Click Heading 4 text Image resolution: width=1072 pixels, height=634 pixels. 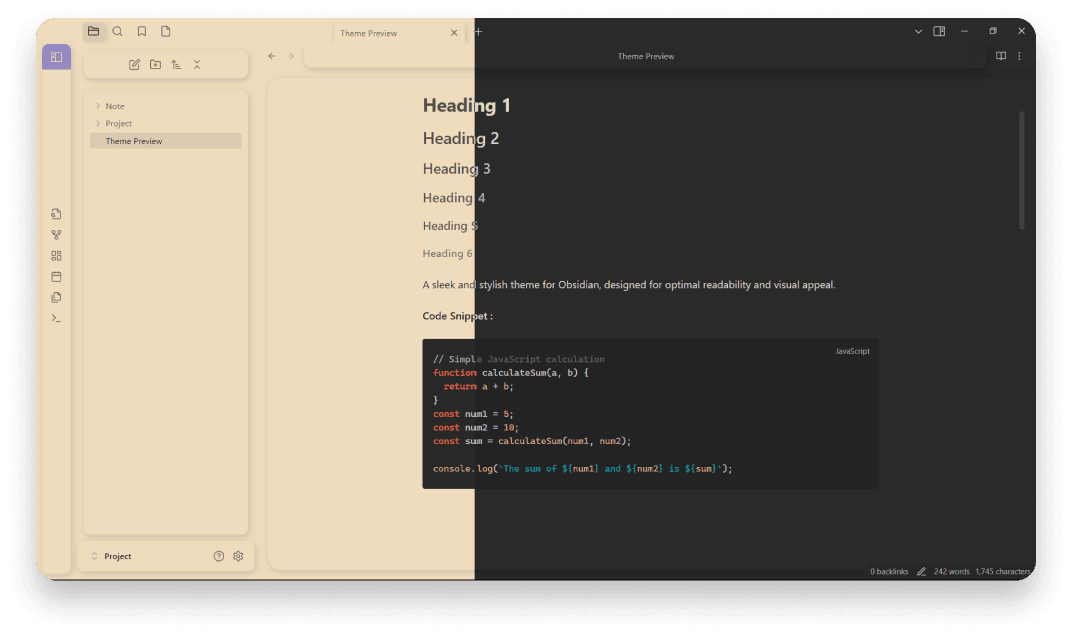[x=453, y=198]
